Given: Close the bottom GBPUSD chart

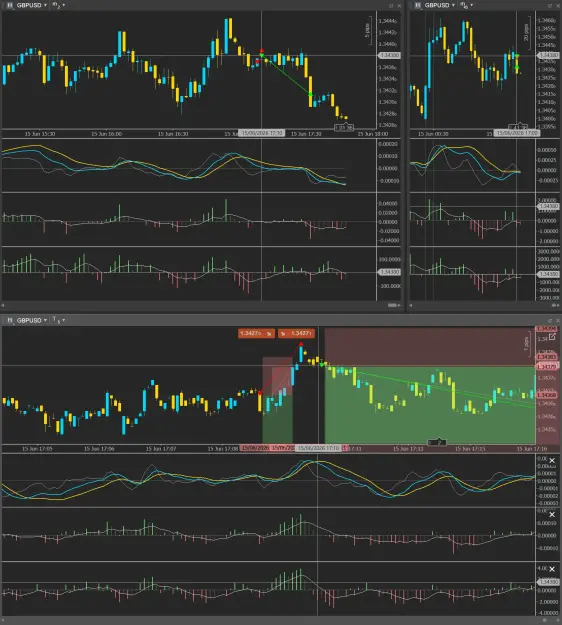Looking at the screenshot, I should [558, 320].
